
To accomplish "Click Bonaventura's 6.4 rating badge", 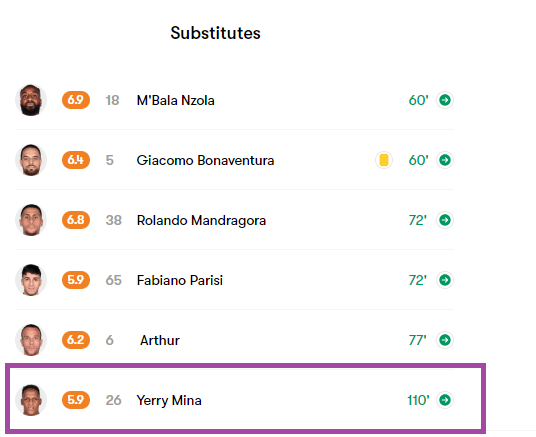I will (x=76, y=160).
